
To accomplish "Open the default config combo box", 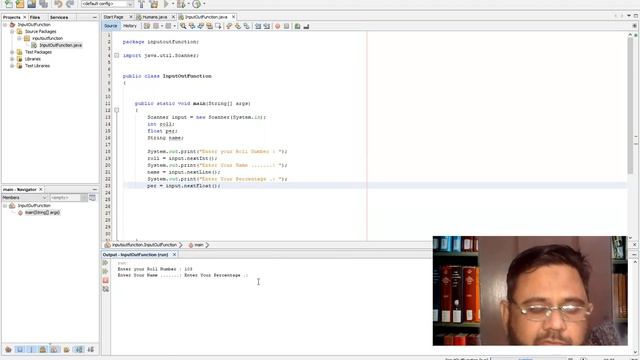I will 107,4.
